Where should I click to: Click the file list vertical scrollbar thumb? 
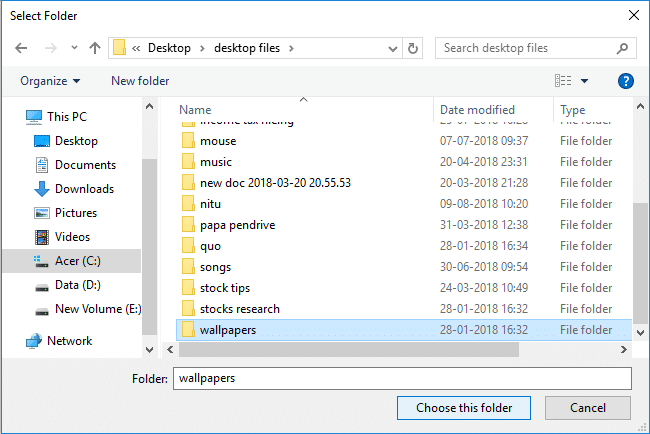tap(640, 264)
